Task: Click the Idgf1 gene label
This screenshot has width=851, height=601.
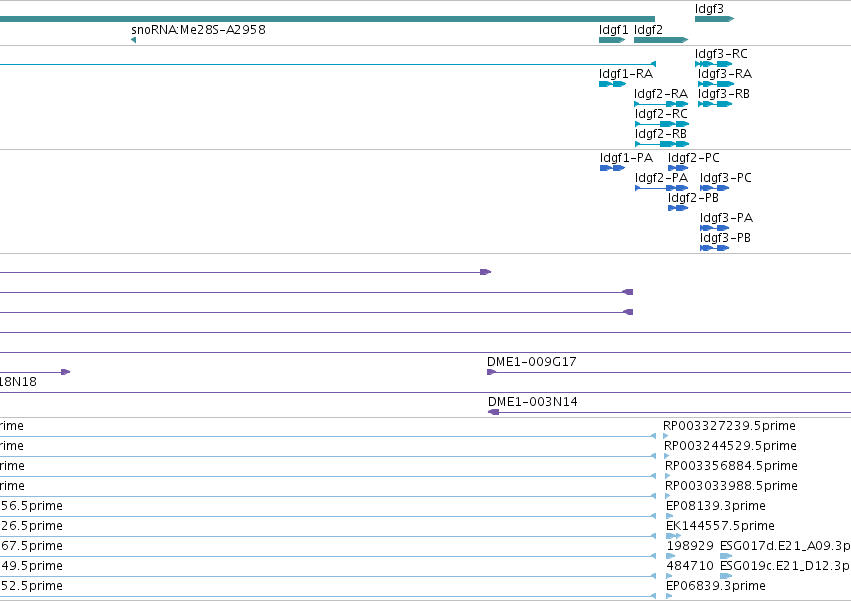Action: tap(613, 30)
